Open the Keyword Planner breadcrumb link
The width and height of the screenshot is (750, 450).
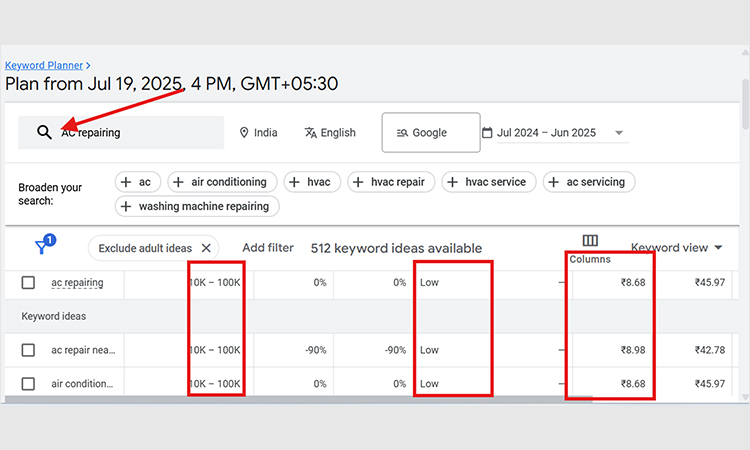[x=44, y=65]
